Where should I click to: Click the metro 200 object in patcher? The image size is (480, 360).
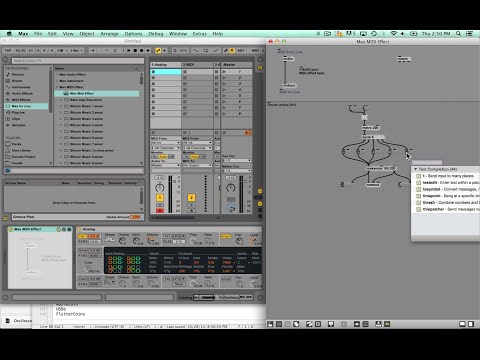(x=370, y=128)
